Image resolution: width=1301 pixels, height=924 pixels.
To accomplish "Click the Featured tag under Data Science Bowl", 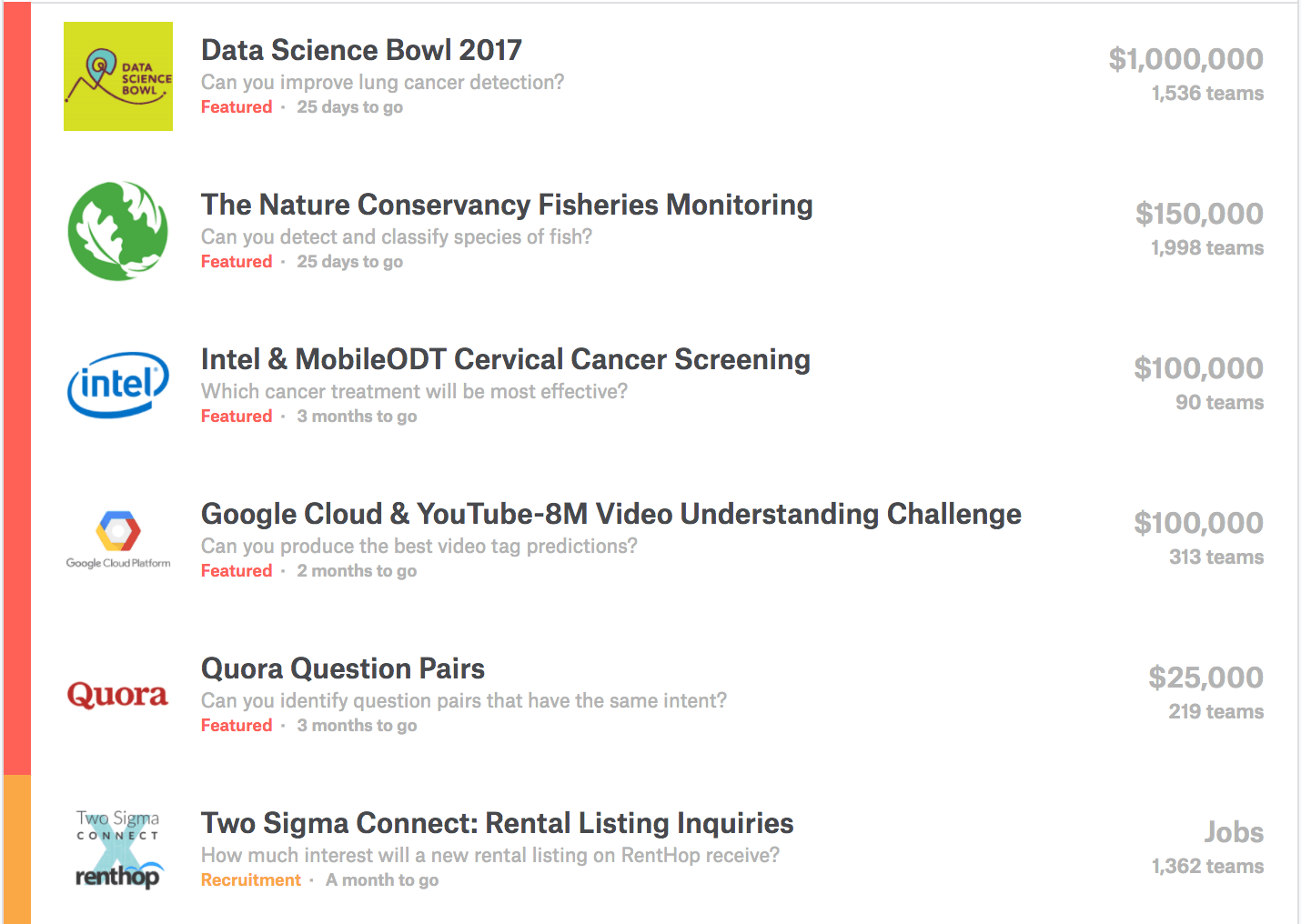I will tap(237, 106).
